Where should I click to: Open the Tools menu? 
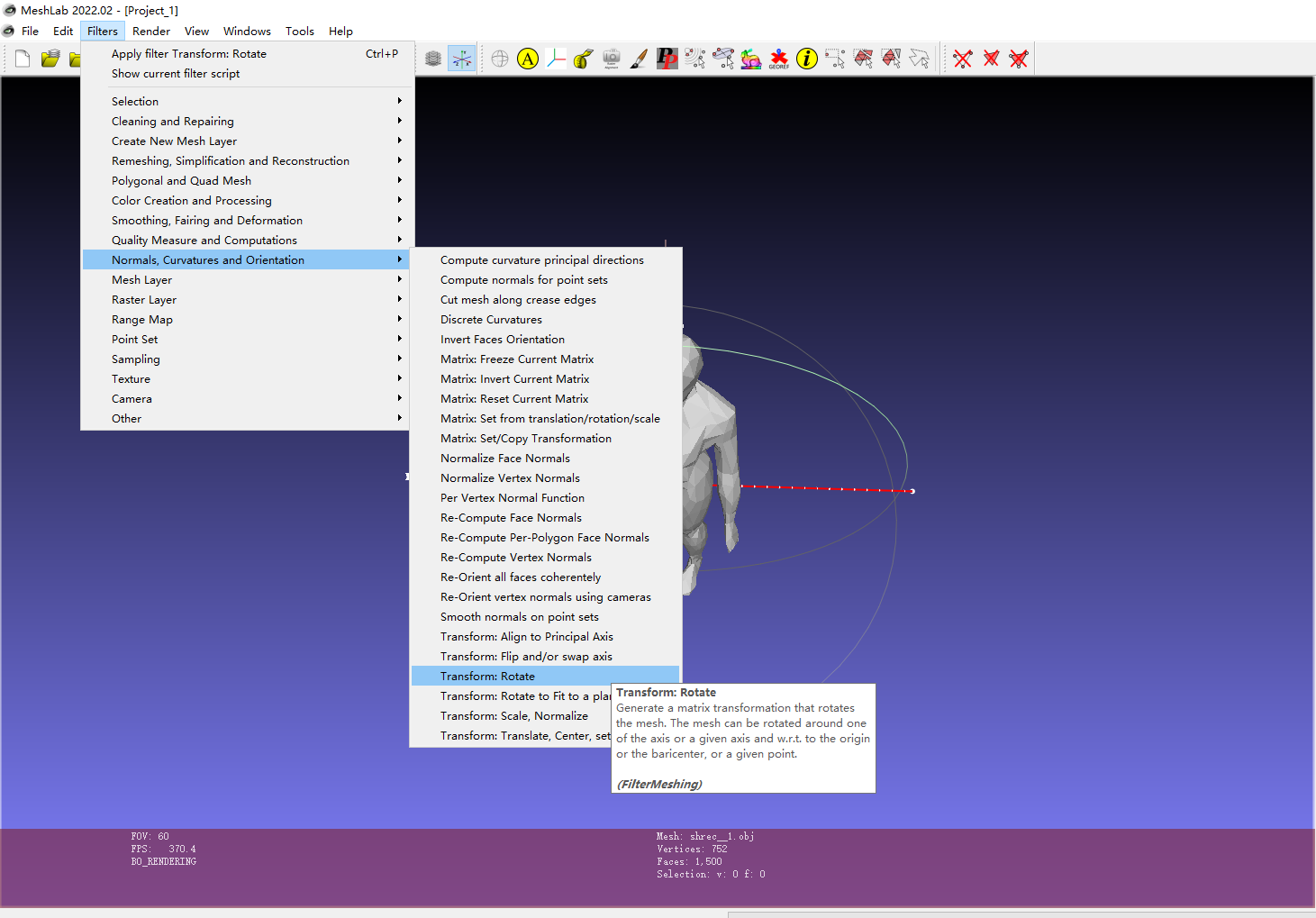pos(300,31)
